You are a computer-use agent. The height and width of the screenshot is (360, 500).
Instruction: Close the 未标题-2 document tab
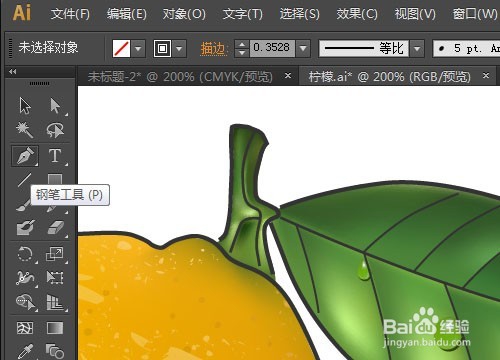288,76
